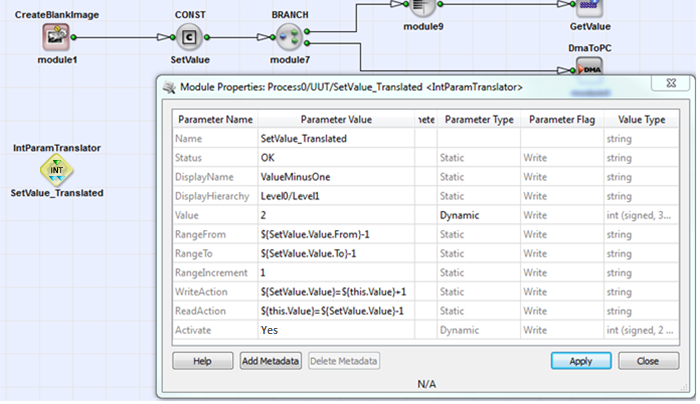Open the Activate value Yes field
Viewport: 700px width, 404px height.
point(334,329)
